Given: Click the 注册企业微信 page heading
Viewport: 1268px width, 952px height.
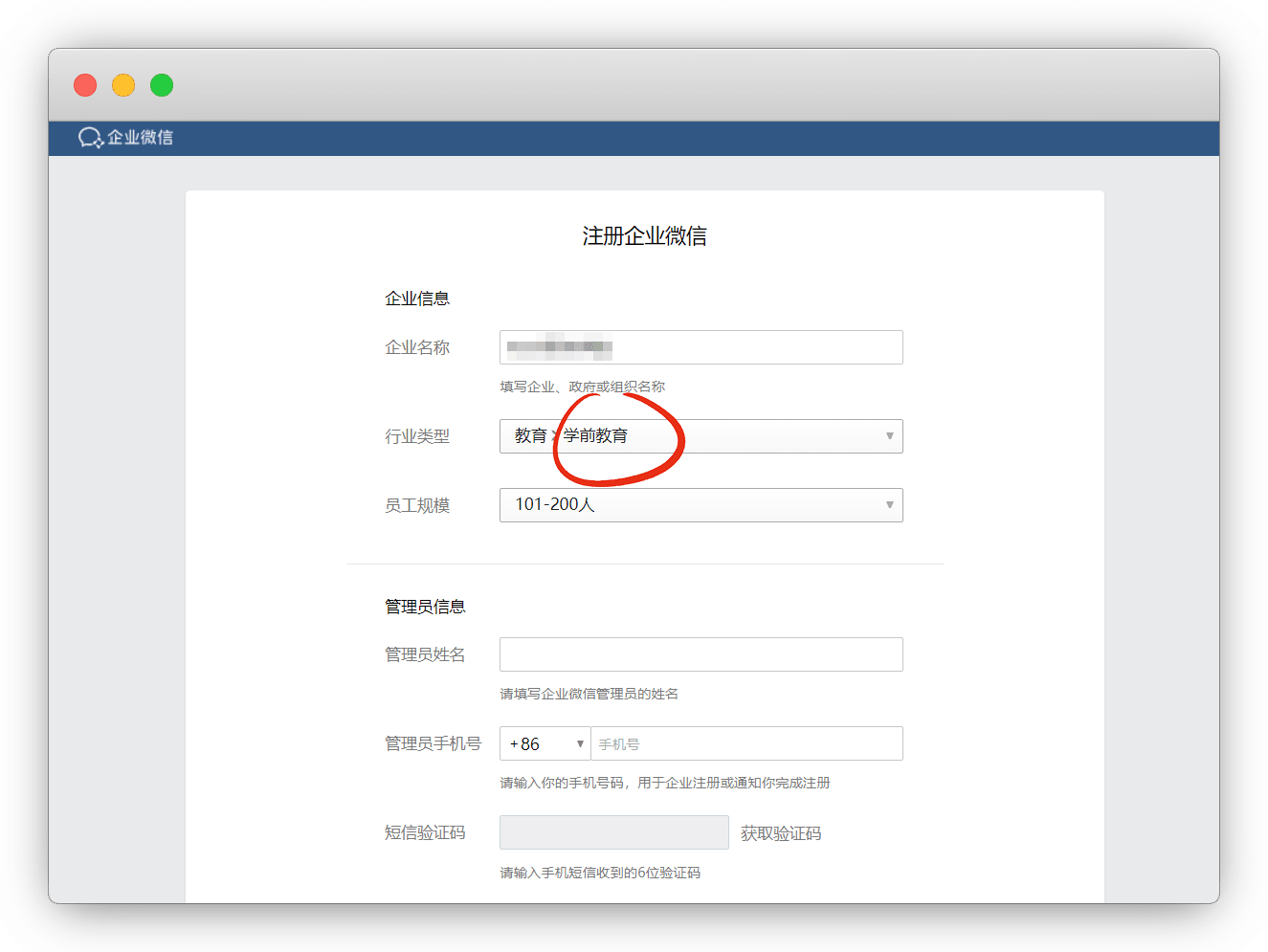Looking at the screenshot, I should (x=644, y=236).
